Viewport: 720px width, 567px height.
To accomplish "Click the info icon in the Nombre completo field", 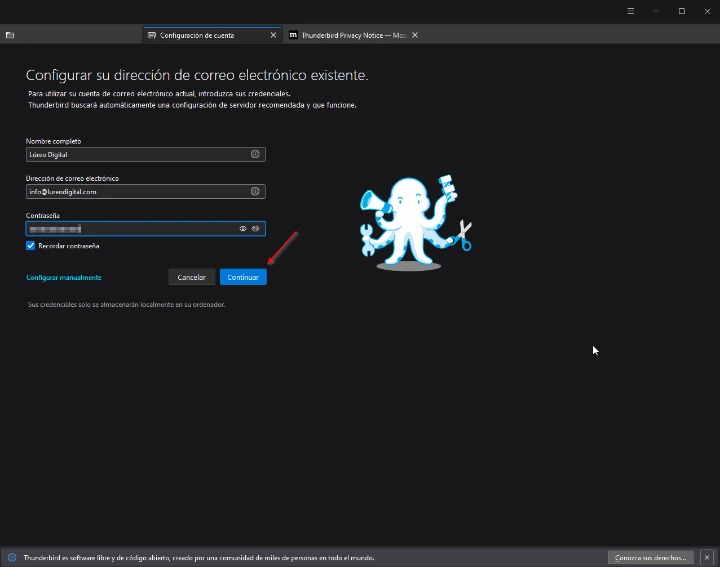I will click(255, 154).
